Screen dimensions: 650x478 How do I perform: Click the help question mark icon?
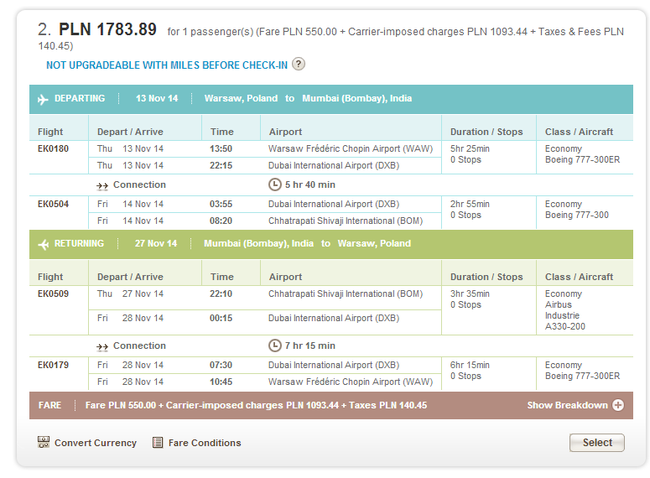pos(298,65)
